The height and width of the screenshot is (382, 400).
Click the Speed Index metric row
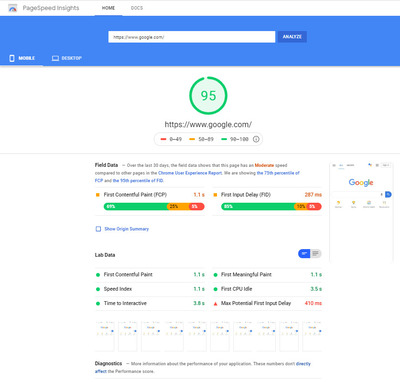click(150, 289)
